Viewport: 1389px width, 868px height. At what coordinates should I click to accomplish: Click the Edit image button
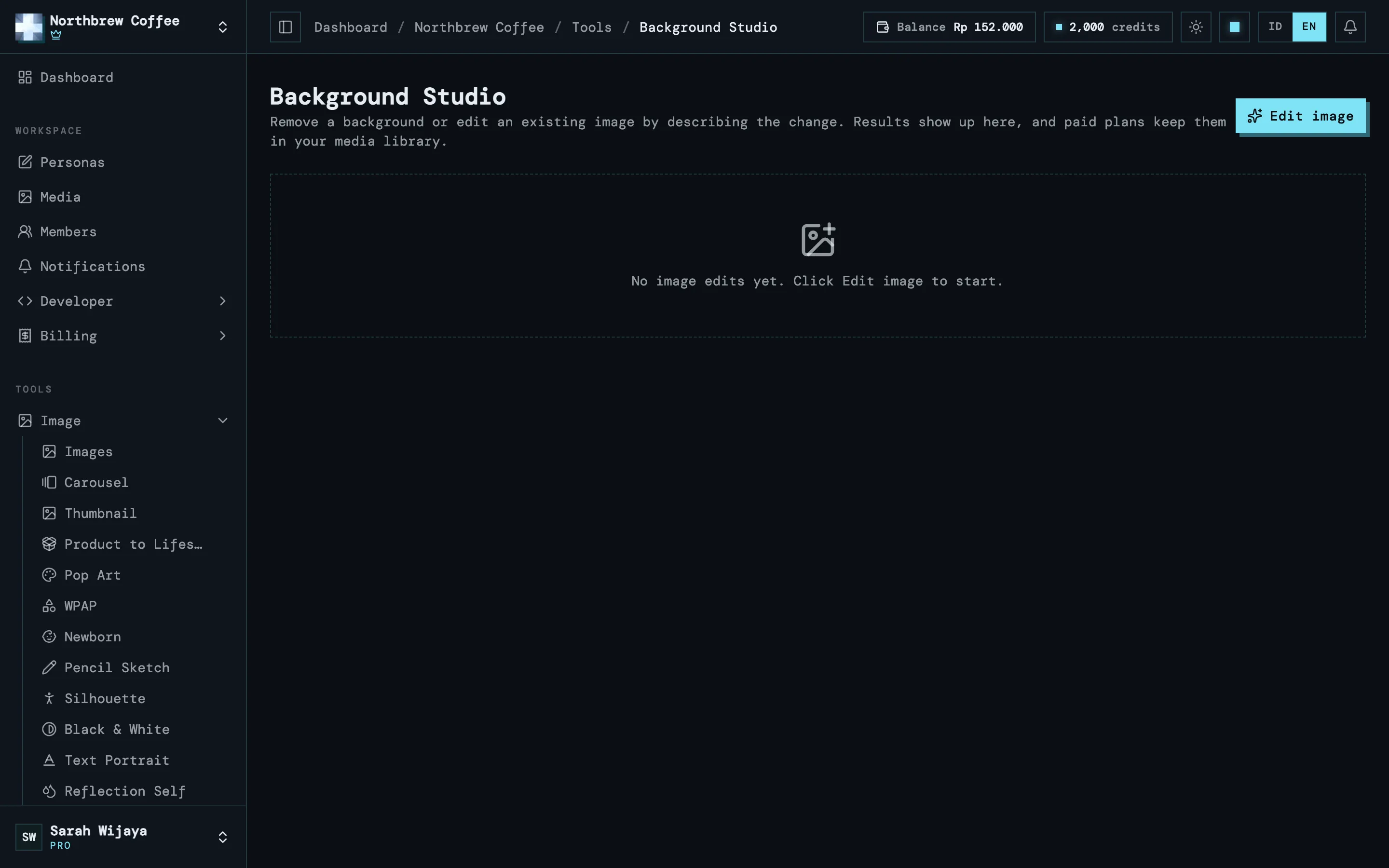[x=1300, y=116]
